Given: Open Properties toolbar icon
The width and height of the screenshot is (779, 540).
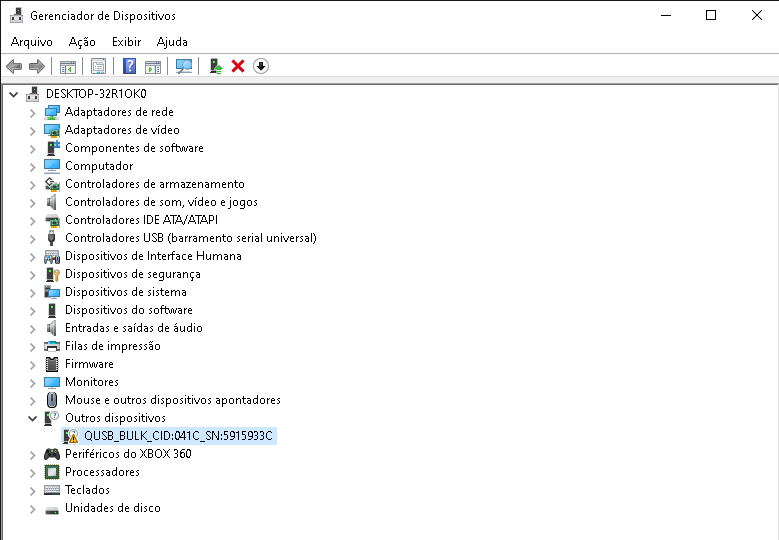Looking at the screenshot, I should pos(98,66).
